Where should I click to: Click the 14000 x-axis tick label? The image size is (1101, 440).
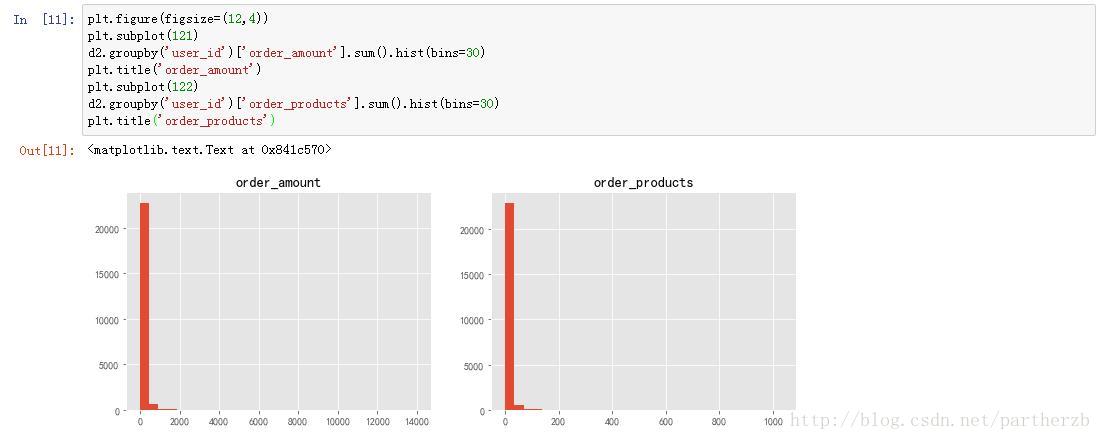click(x=415, y=422)
